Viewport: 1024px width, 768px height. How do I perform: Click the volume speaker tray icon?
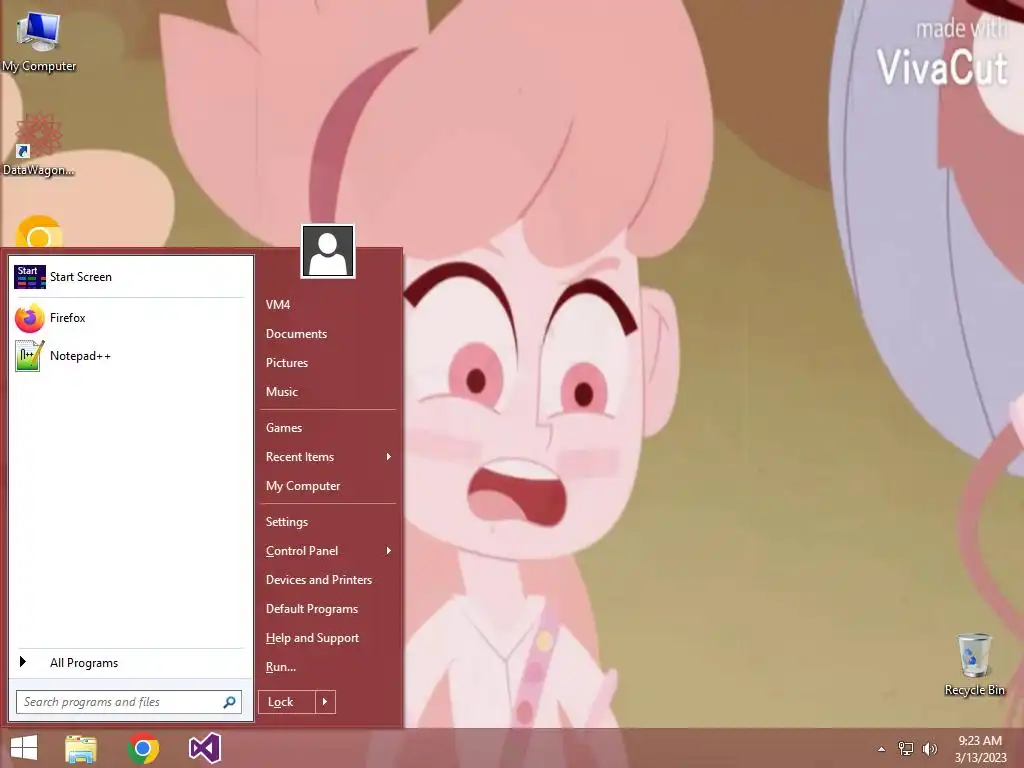[930, 748]
